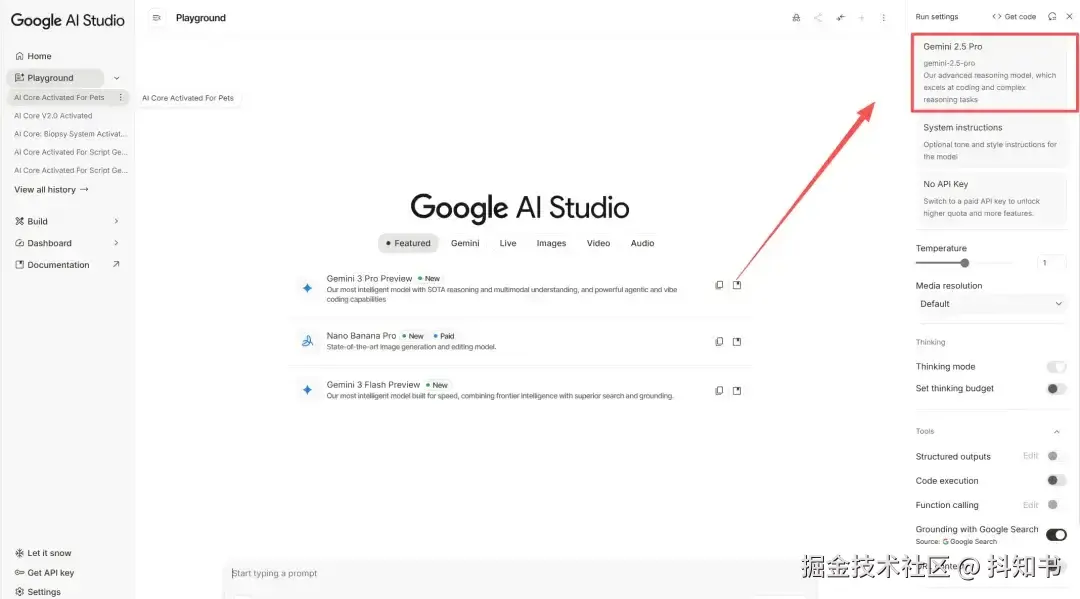Click the plus new chat icon
The image size is (1080, 599).
click(862, 18)
